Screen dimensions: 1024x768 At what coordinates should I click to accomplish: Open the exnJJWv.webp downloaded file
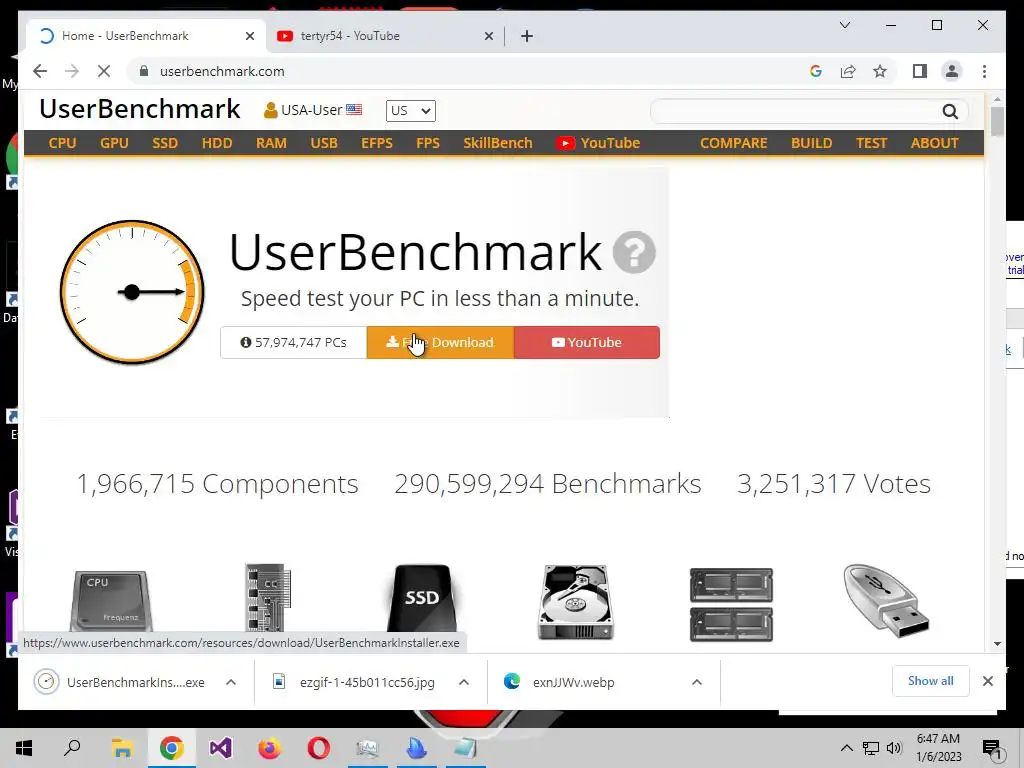point(573,682)
